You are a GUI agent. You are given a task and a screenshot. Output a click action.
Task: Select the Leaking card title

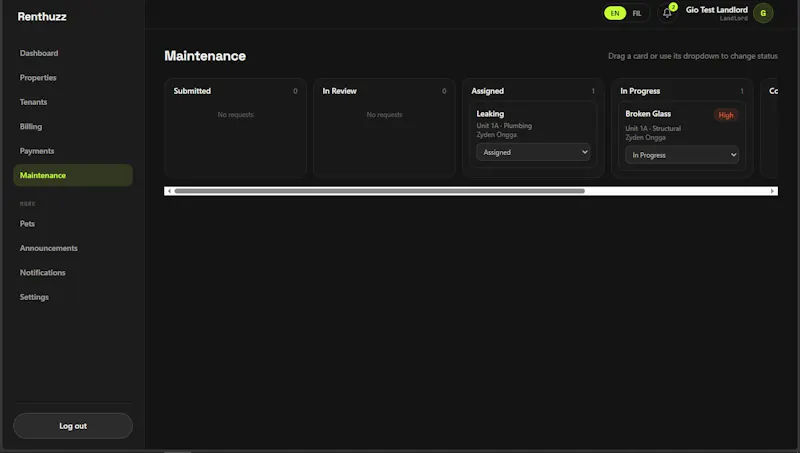(490, 114)
